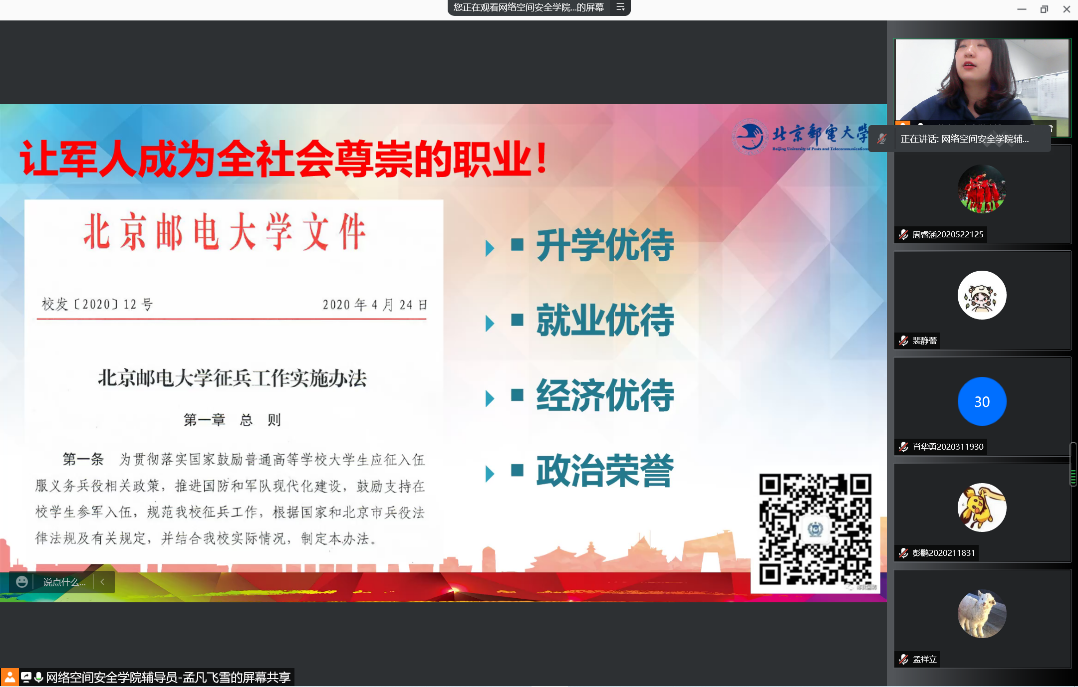
Task: Click the "说点什么..." chat input field
Action: point(64,582)
